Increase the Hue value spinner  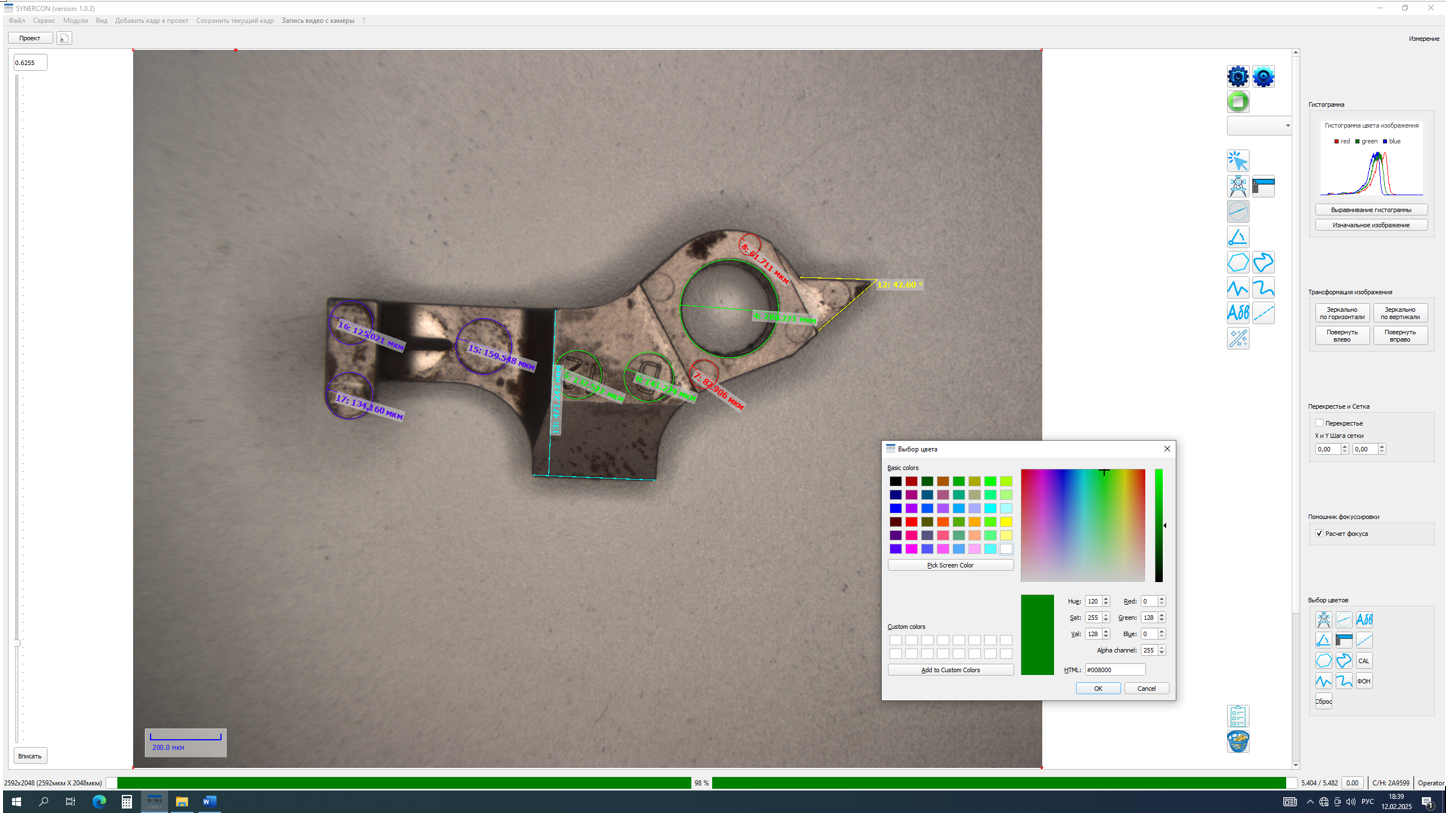(x=1106, y=599)
